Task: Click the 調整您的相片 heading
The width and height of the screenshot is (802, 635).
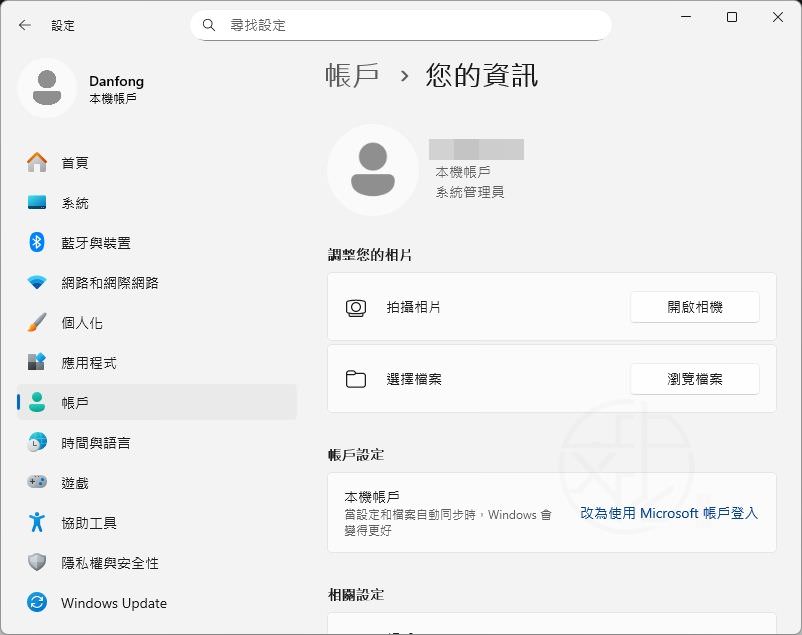Action: [370, 255]
